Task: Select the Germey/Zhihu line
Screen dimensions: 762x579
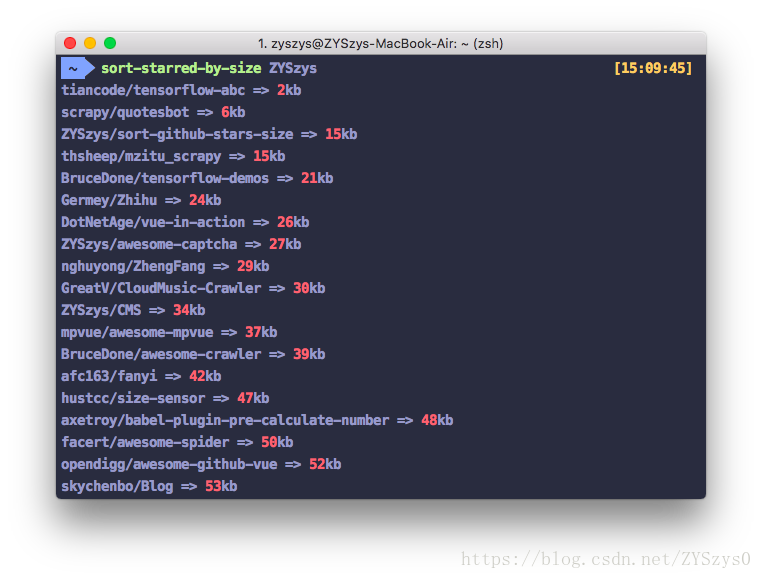Action: click(141, 200)
